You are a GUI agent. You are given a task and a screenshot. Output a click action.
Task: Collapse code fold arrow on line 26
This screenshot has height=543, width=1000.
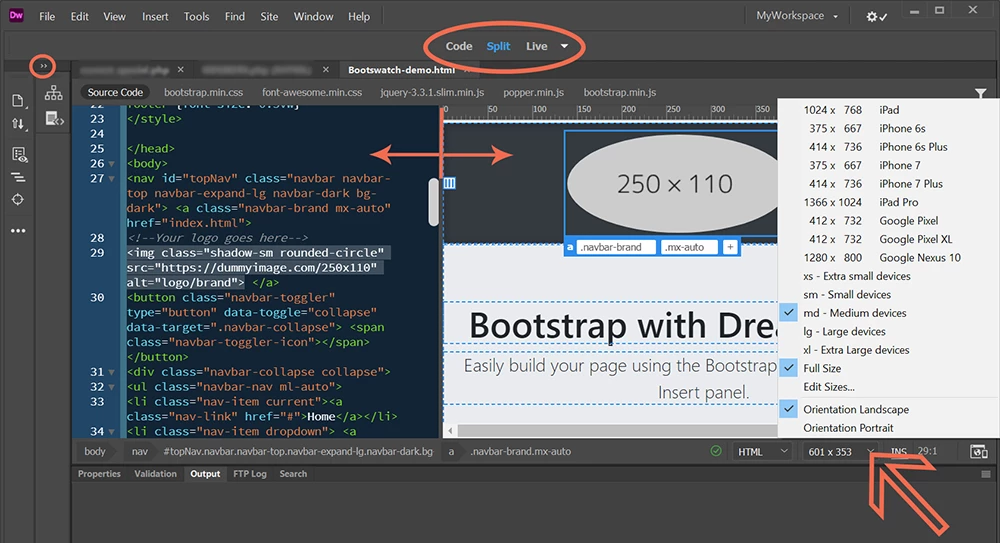click(x=112, y=164)
